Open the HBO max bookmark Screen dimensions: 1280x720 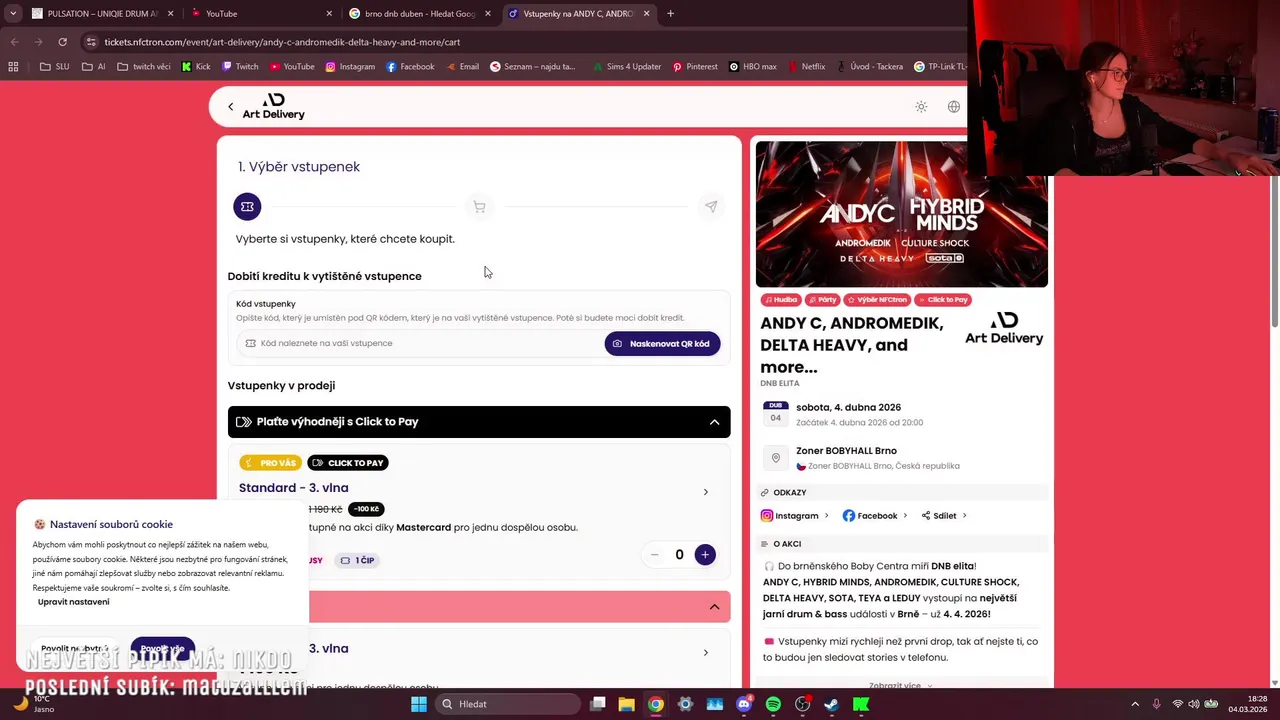pos(753,67)
